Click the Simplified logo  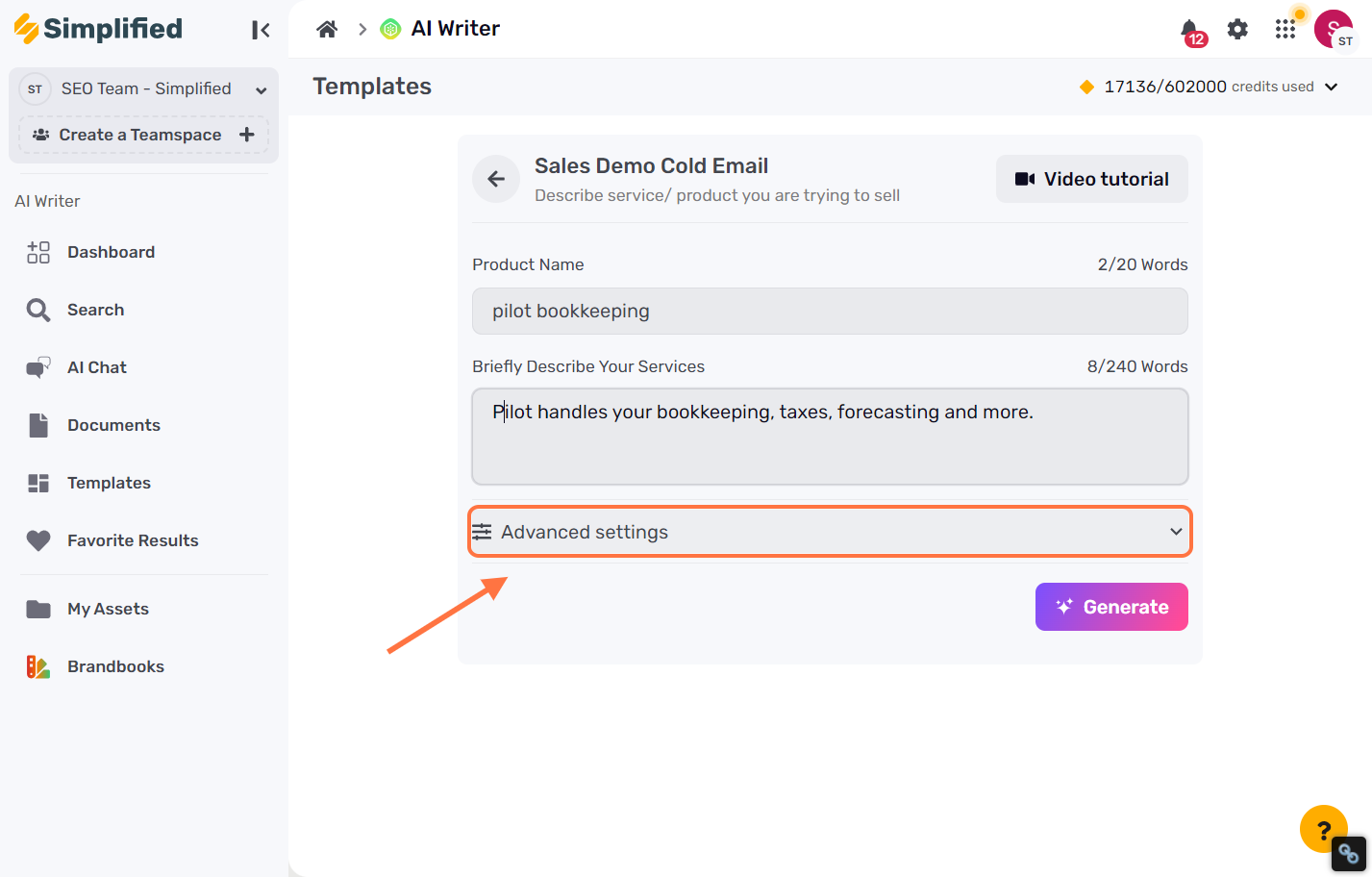click(x=98, y=29)
